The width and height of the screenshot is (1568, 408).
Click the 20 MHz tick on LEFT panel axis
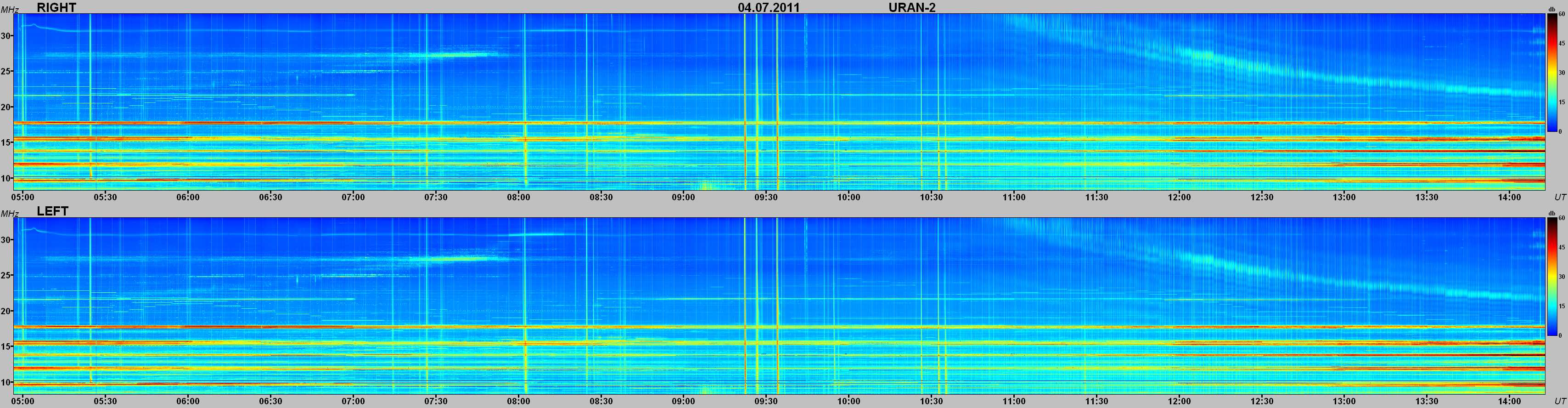[x=6, y=311]
